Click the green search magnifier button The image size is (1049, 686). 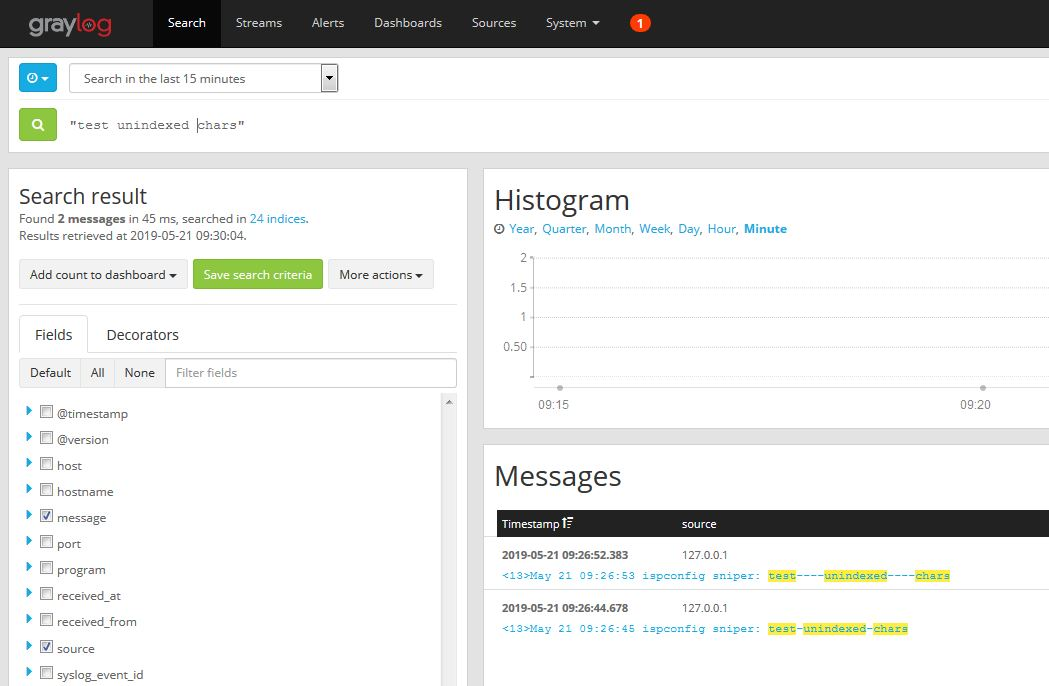tap(37, 124)
